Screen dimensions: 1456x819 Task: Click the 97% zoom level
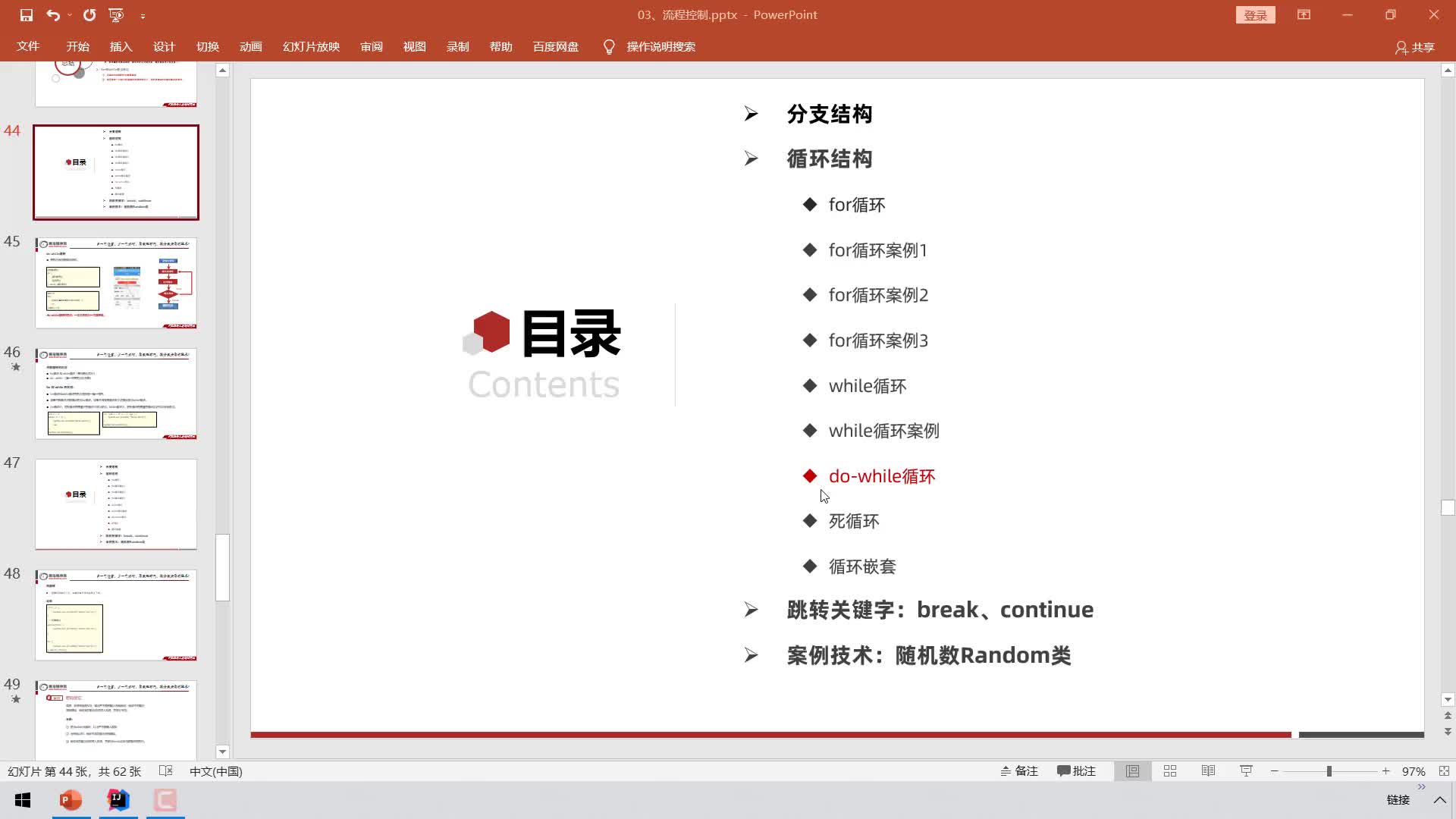pyautogui.click(x=1413, y=771)
